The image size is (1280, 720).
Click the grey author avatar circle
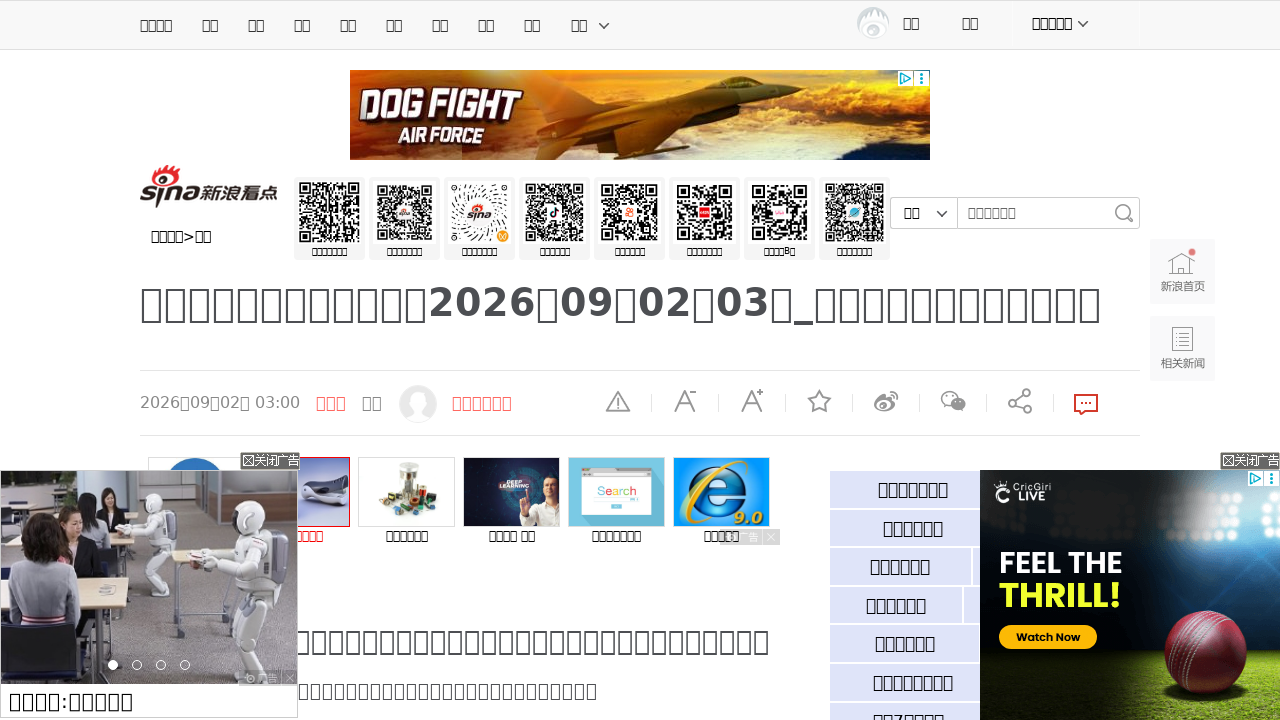click(418, 403)
